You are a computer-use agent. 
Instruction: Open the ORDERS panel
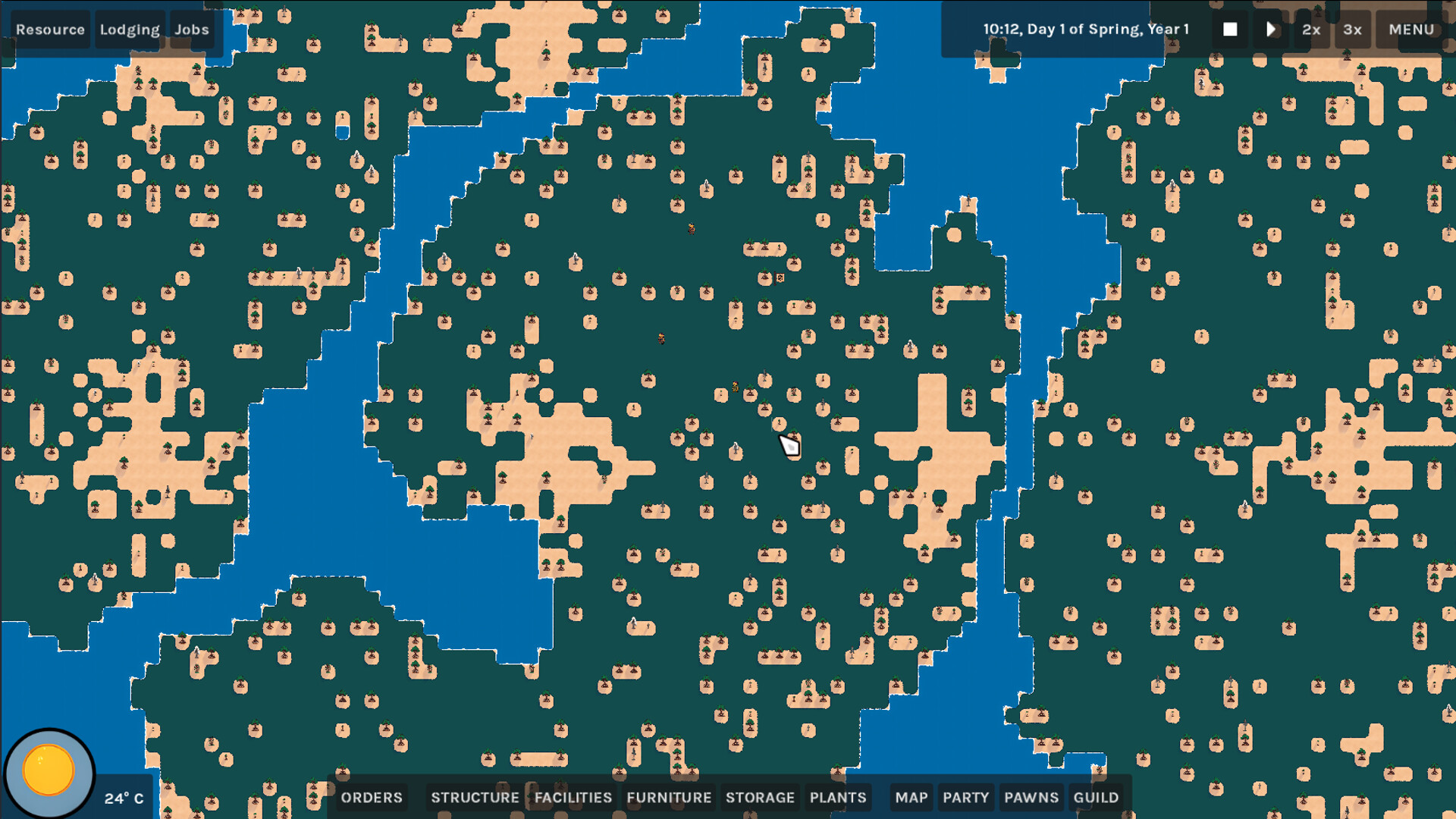pos(372,797)
